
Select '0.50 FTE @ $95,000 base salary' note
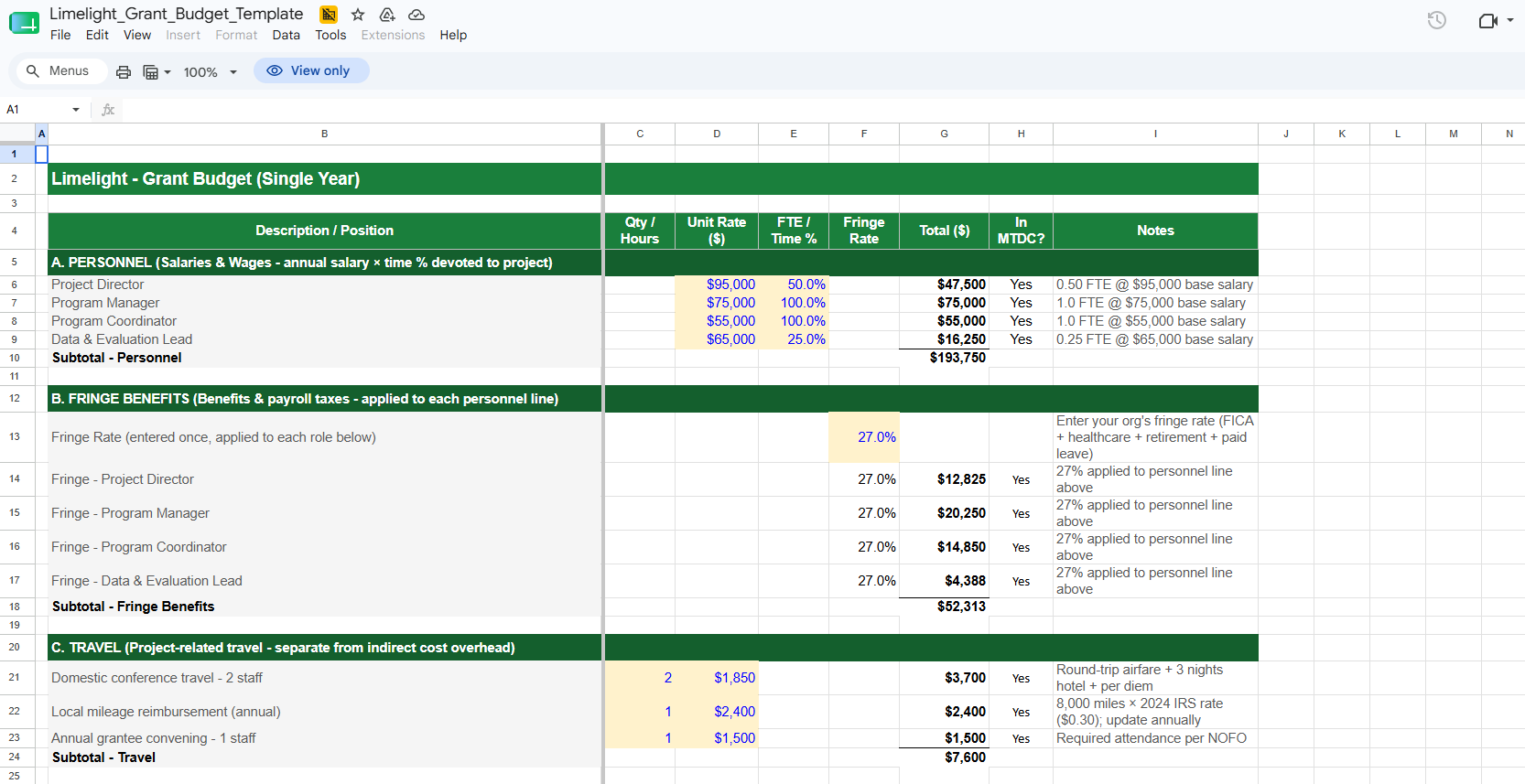pos(1155,285)
